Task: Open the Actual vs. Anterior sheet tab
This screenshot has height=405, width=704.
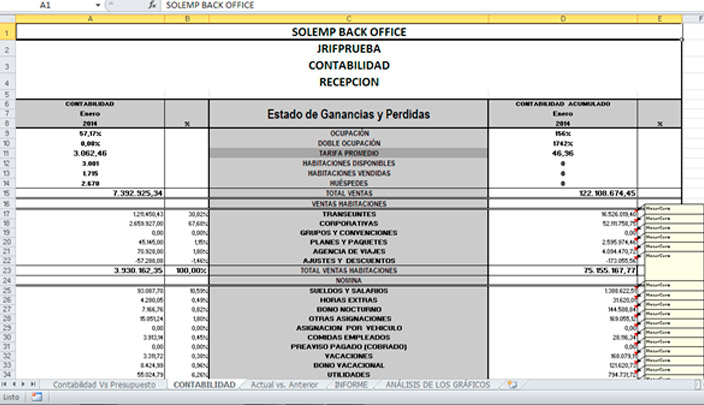Action: click(284, 384)
